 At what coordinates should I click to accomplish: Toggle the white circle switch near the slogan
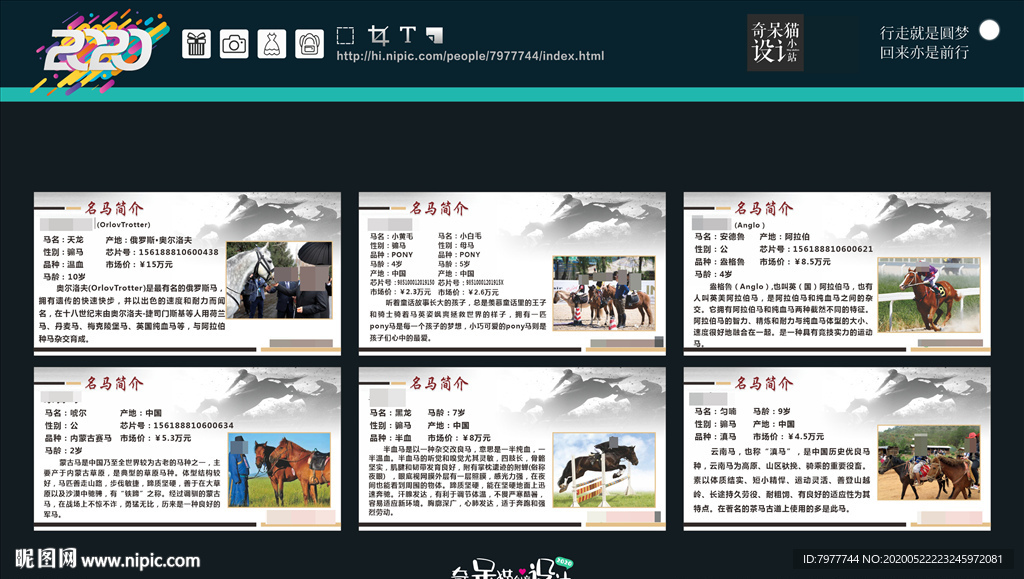tap(988, 30)
